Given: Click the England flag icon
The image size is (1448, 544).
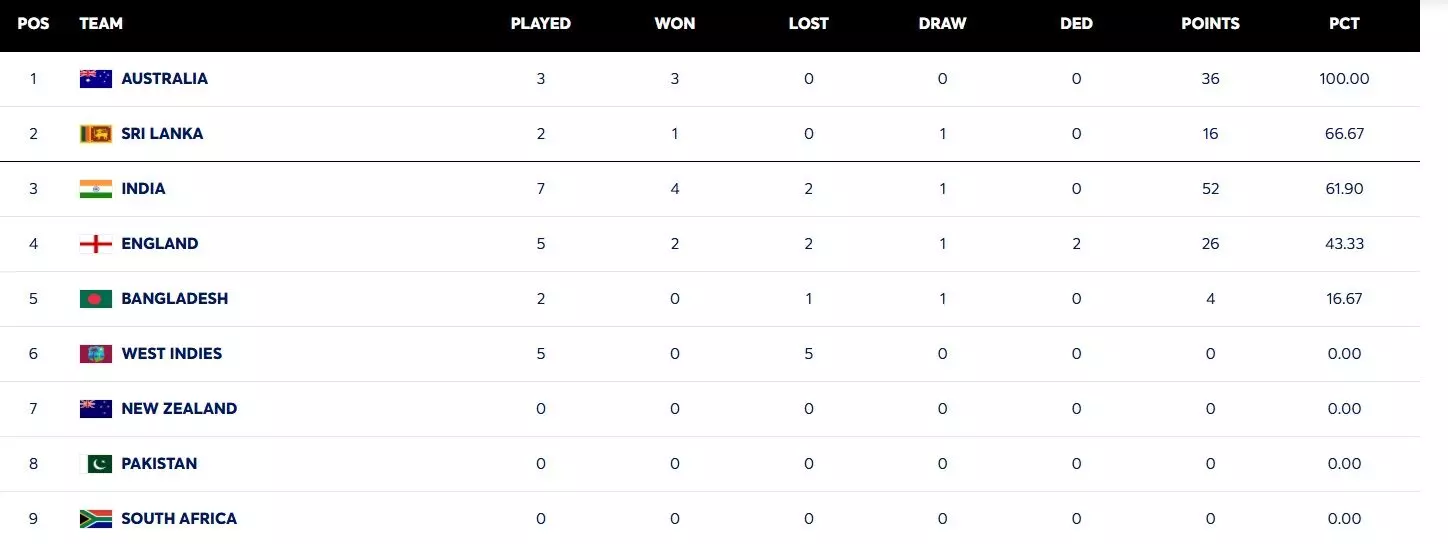Looking at the screenshot, I should pyautogui.click(x=96, y=244).
